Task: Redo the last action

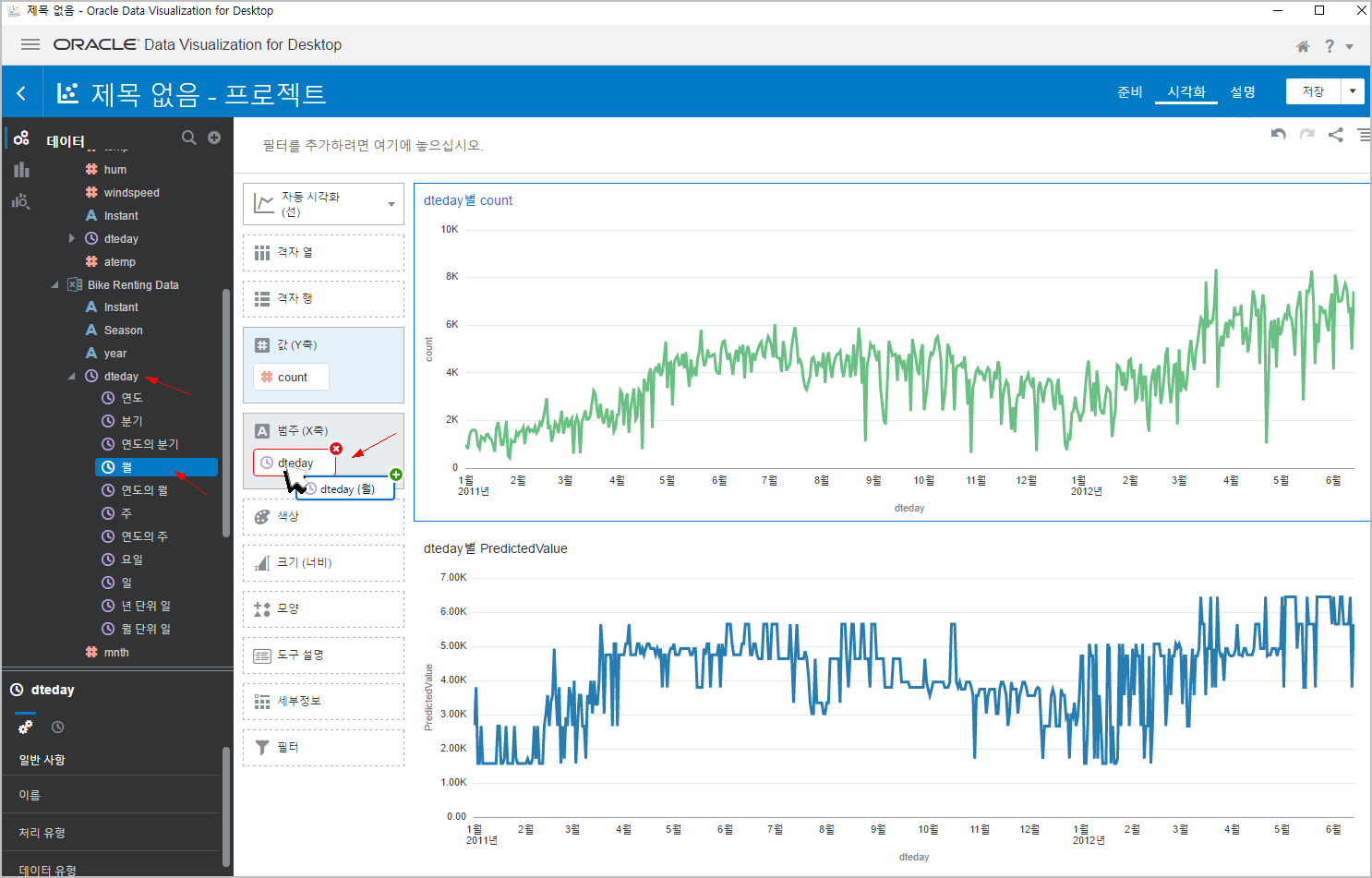Action: 1306,135
